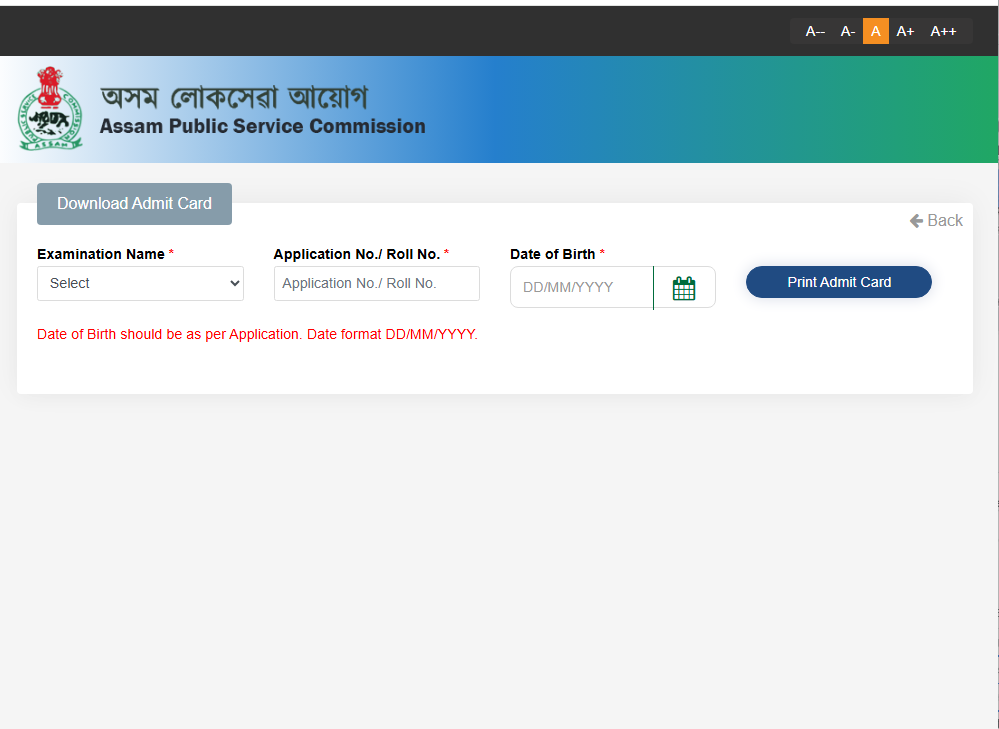Screen dimensions: 999x729
Task: Select largest font size A++
Action: tap(943, 31)
